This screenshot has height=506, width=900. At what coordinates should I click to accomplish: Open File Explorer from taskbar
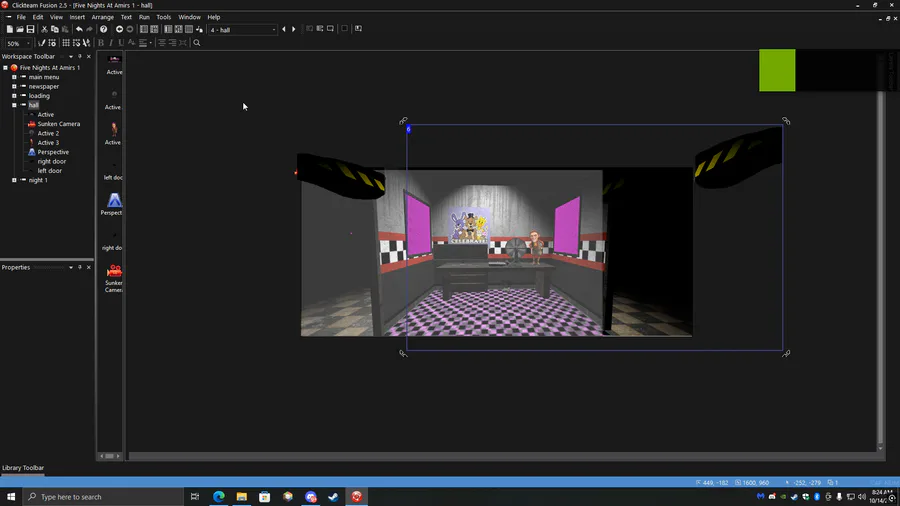[x=242, y=497]
